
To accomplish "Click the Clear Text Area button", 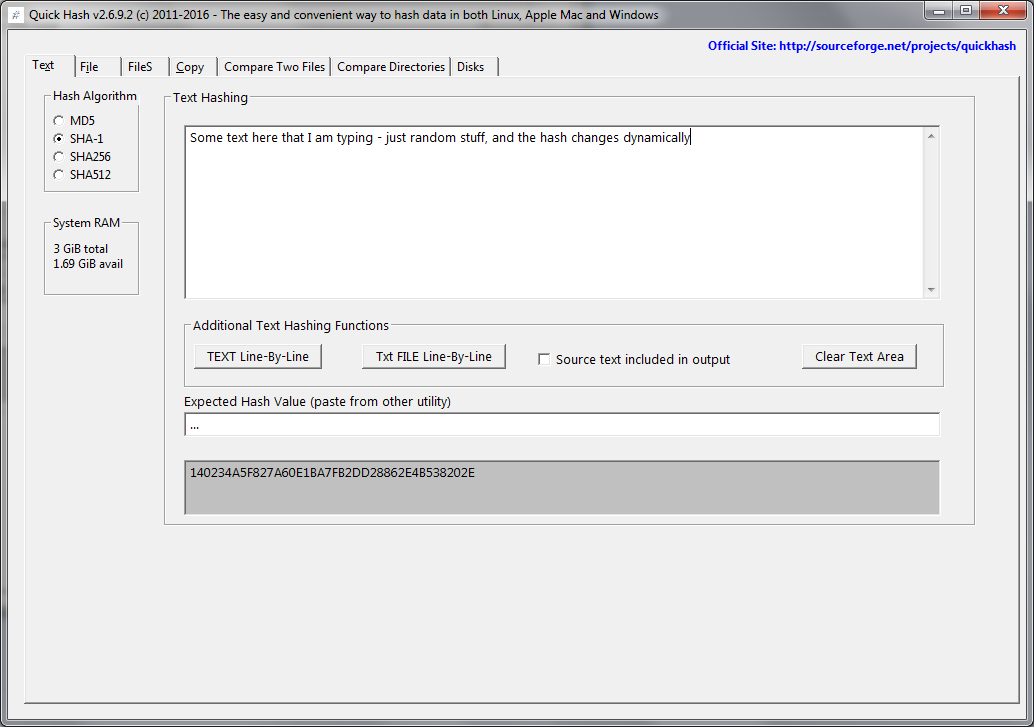I will [x=859, y=357].
